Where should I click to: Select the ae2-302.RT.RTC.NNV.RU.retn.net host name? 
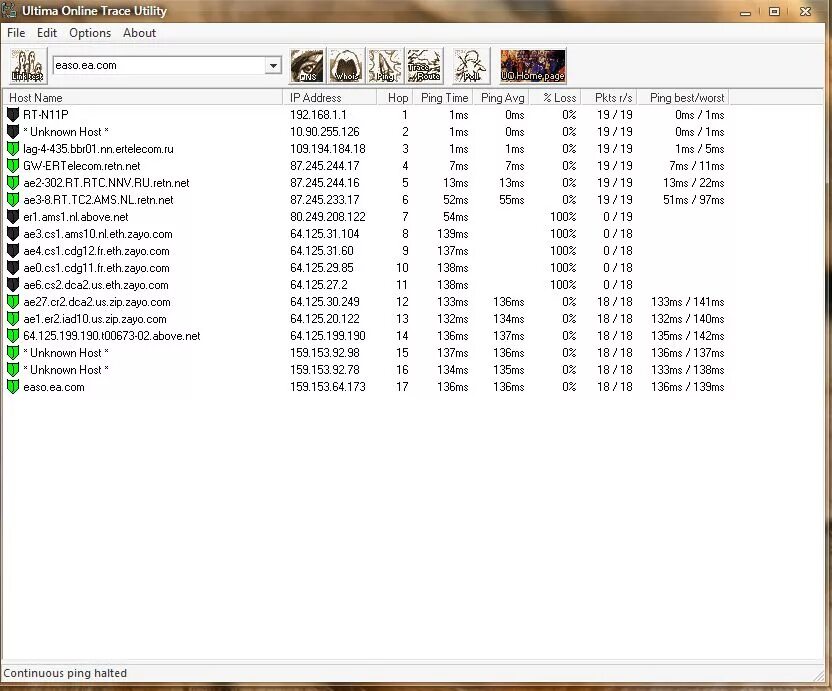[x=106, y=183]
